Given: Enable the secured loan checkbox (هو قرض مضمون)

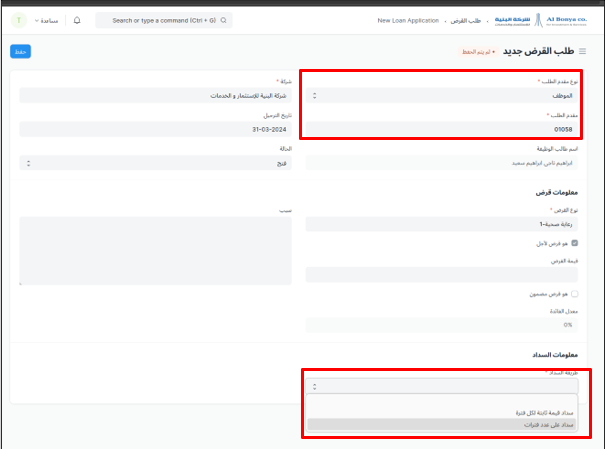Looking at the screenshot, I should click(574, 294).
